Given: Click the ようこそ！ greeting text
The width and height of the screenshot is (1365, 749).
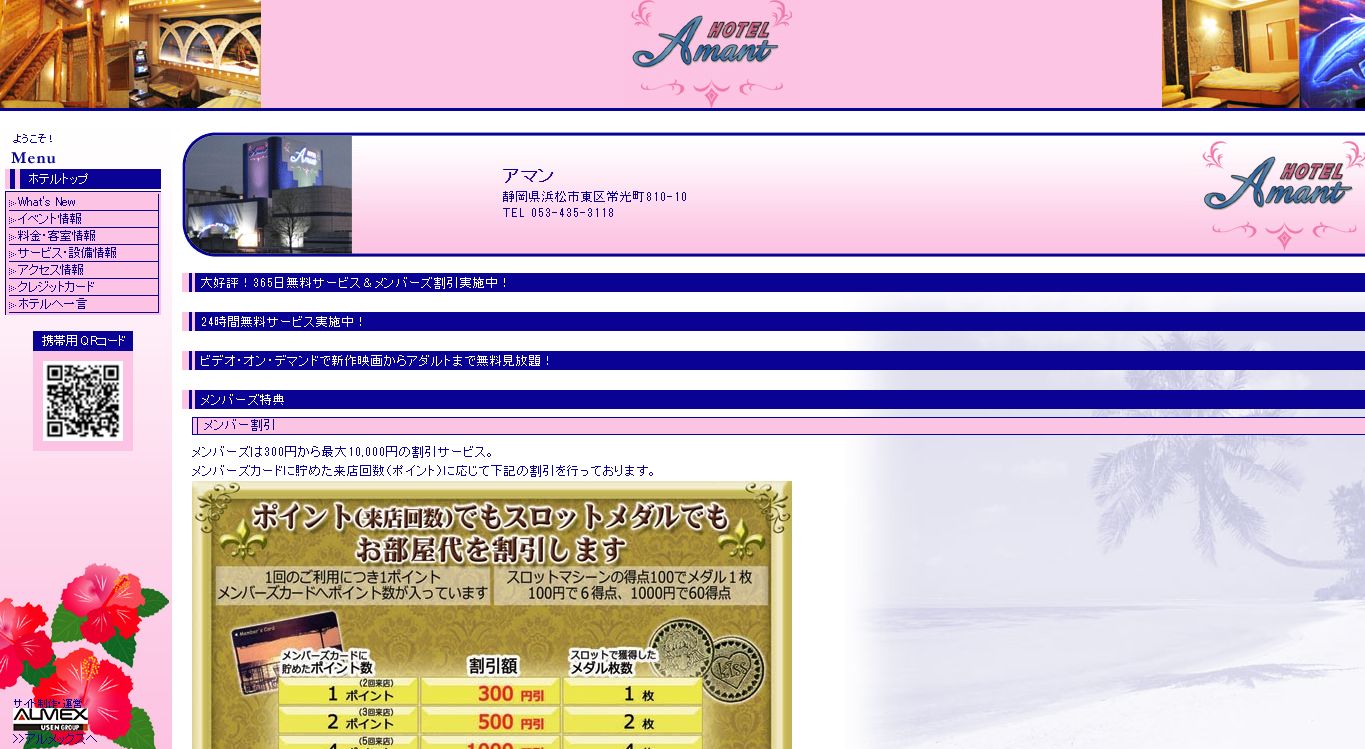Looking at the screenshot, I should point(33,138).
